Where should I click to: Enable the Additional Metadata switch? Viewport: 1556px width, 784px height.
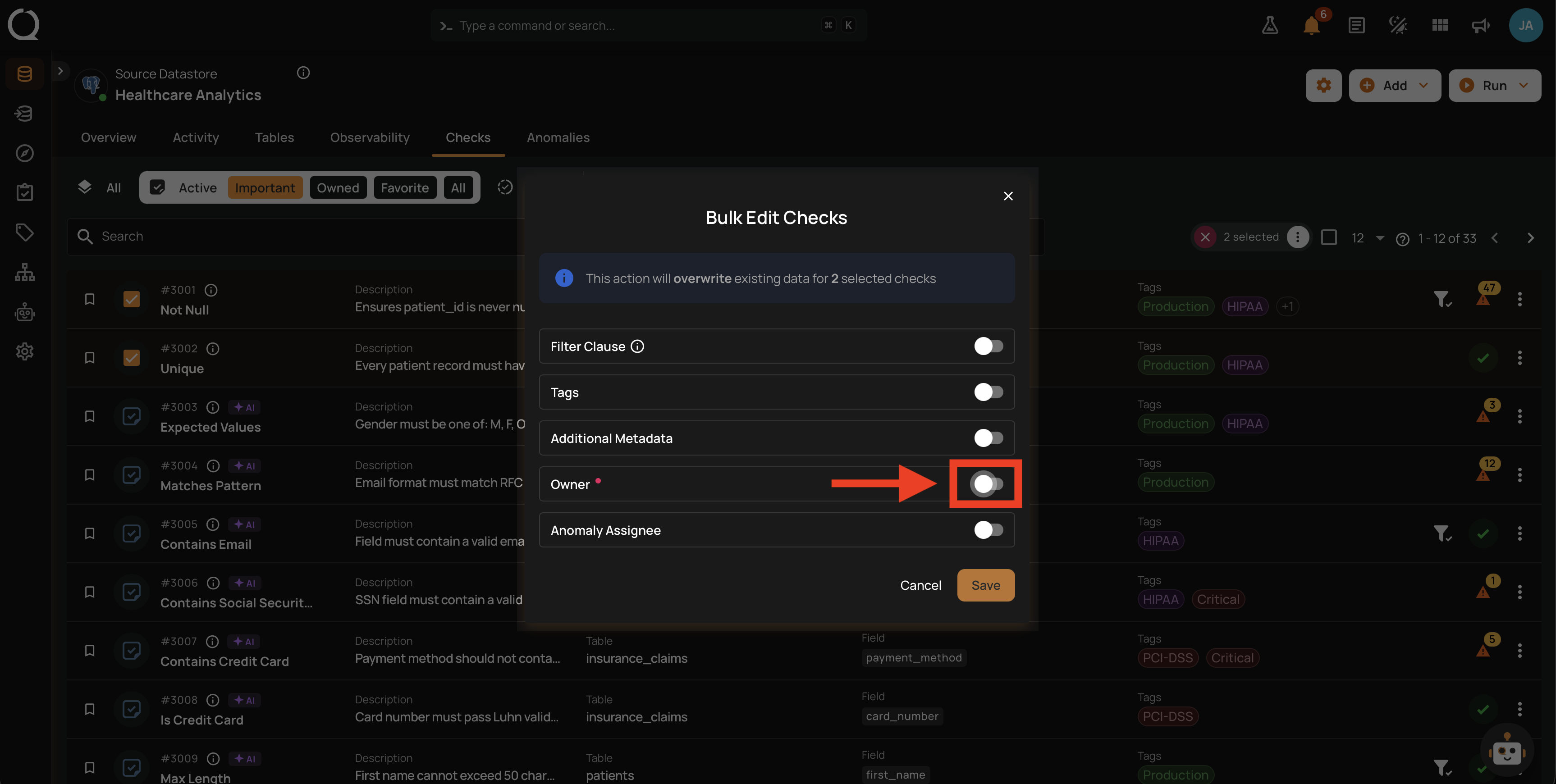tap(988, 438)
